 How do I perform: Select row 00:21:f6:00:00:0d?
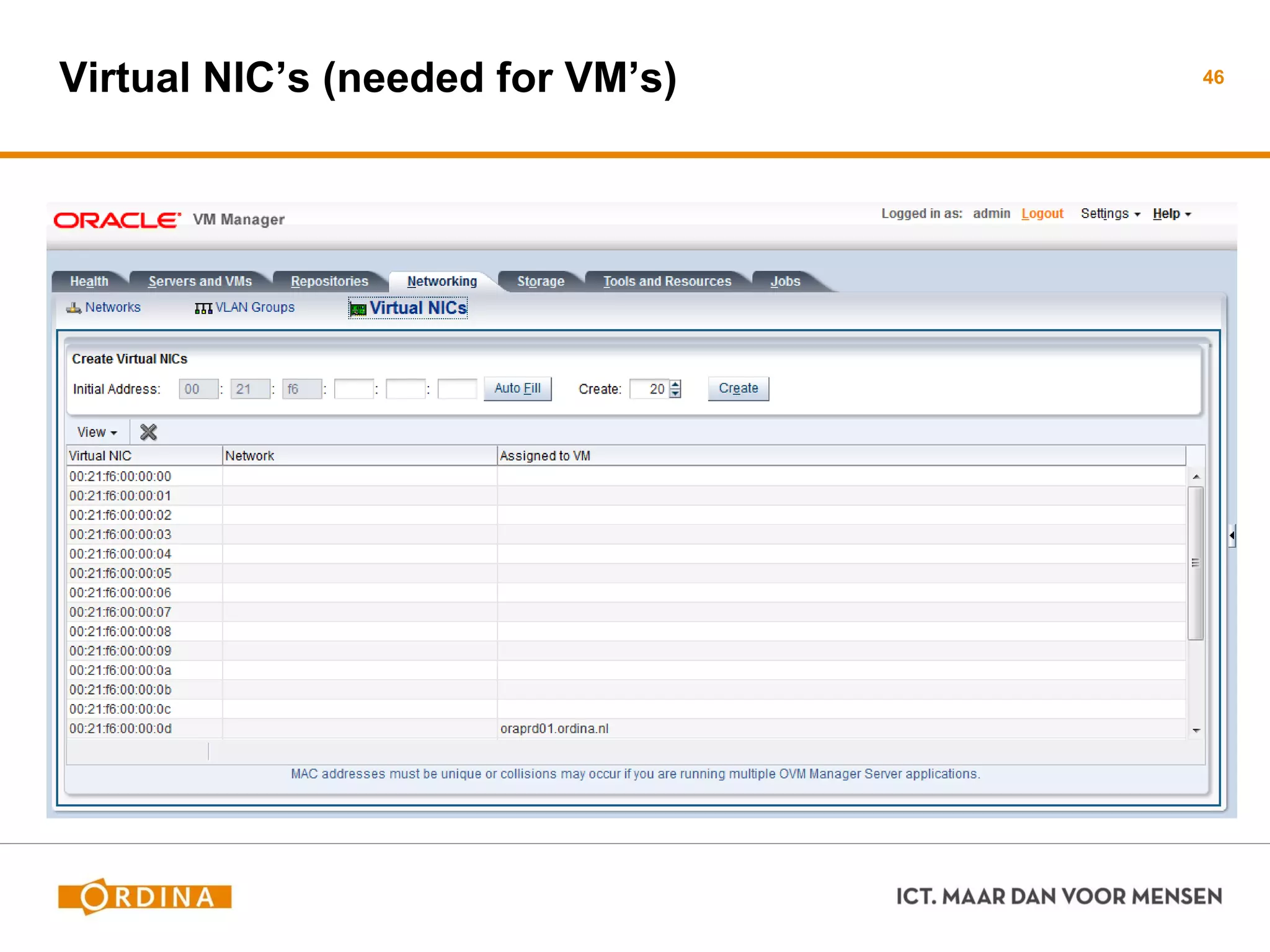626,728
